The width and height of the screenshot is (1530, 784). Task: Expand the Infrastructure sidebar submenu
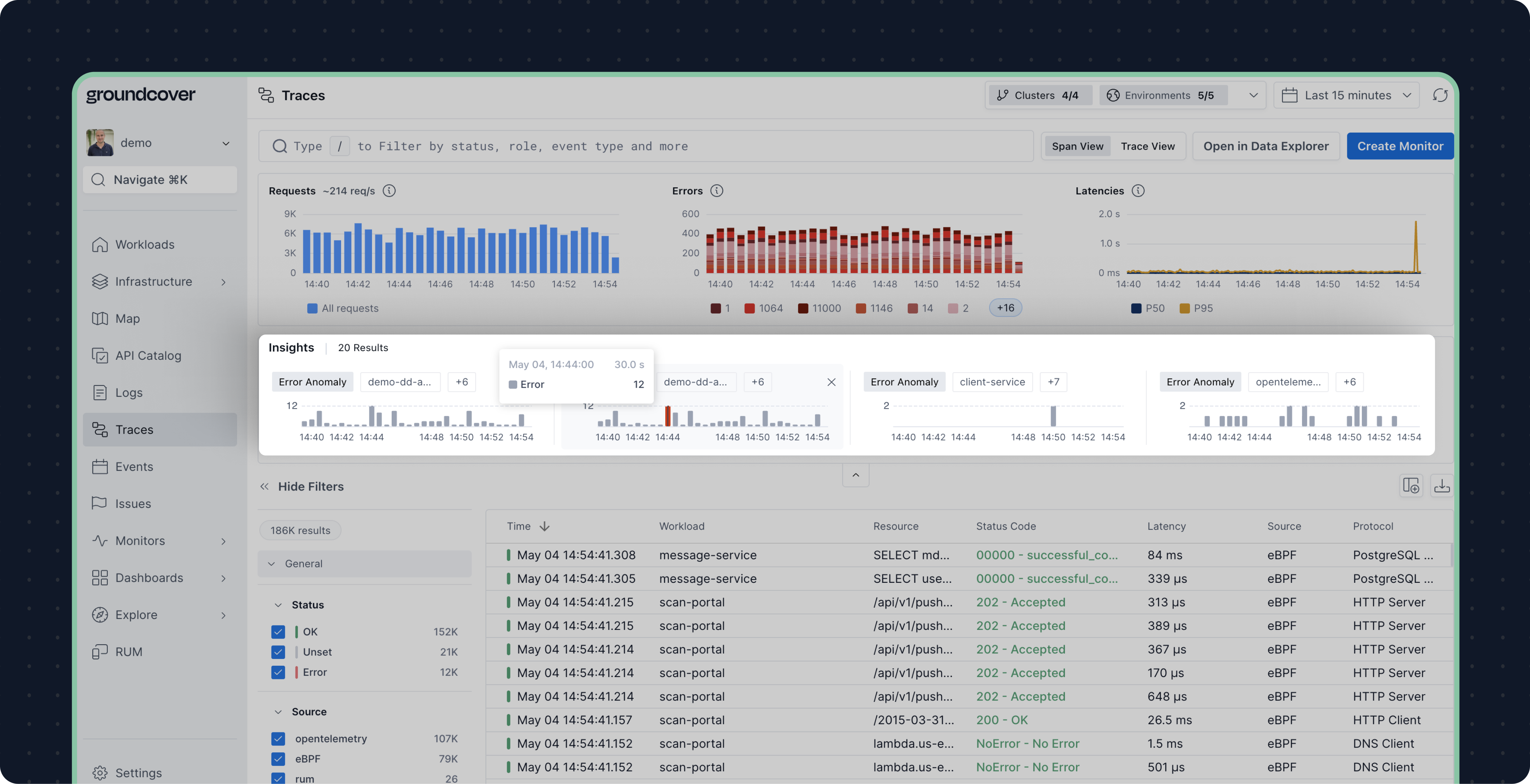point(223,282)
